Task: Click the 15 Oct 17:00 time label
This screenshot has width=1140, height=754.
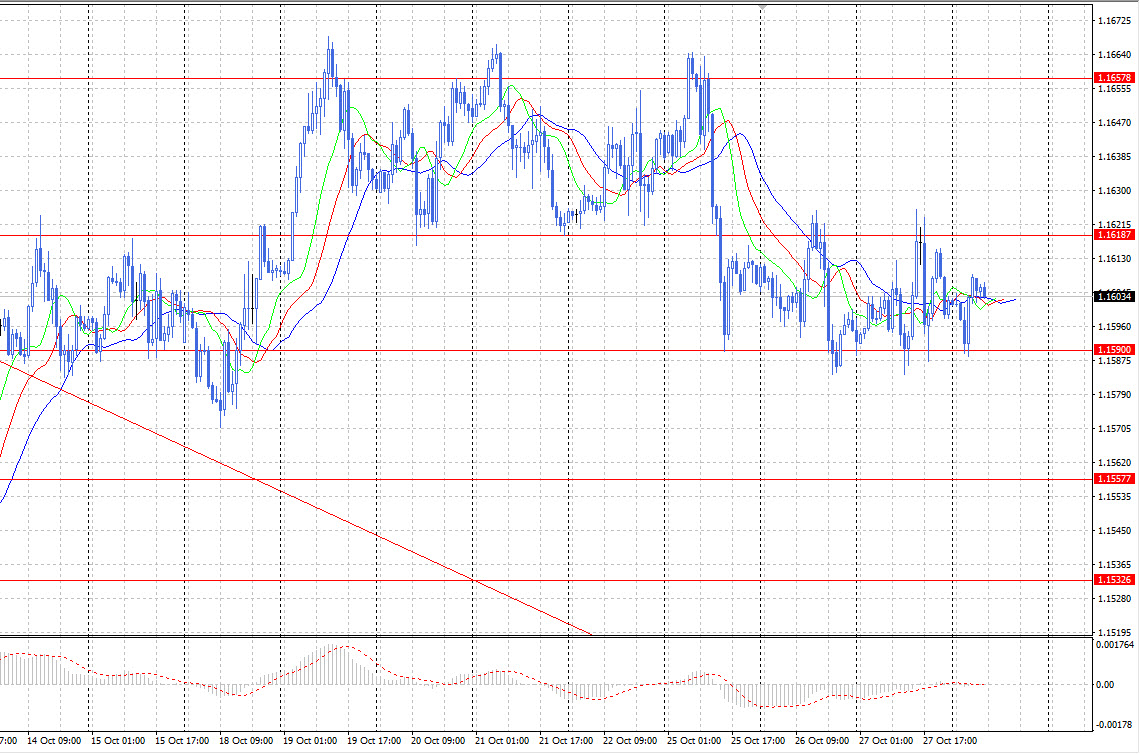Action: tap(182, 741)
